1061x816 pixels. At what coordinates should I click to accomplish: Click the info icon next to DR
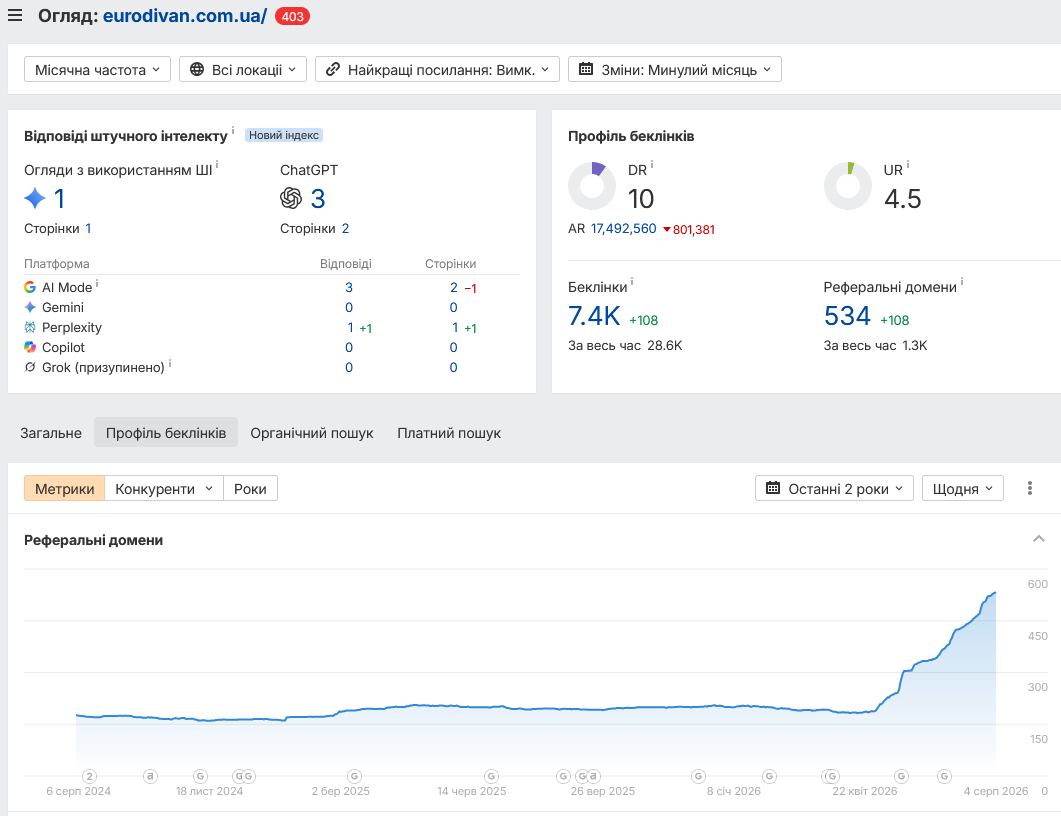(x=652, y=164)
